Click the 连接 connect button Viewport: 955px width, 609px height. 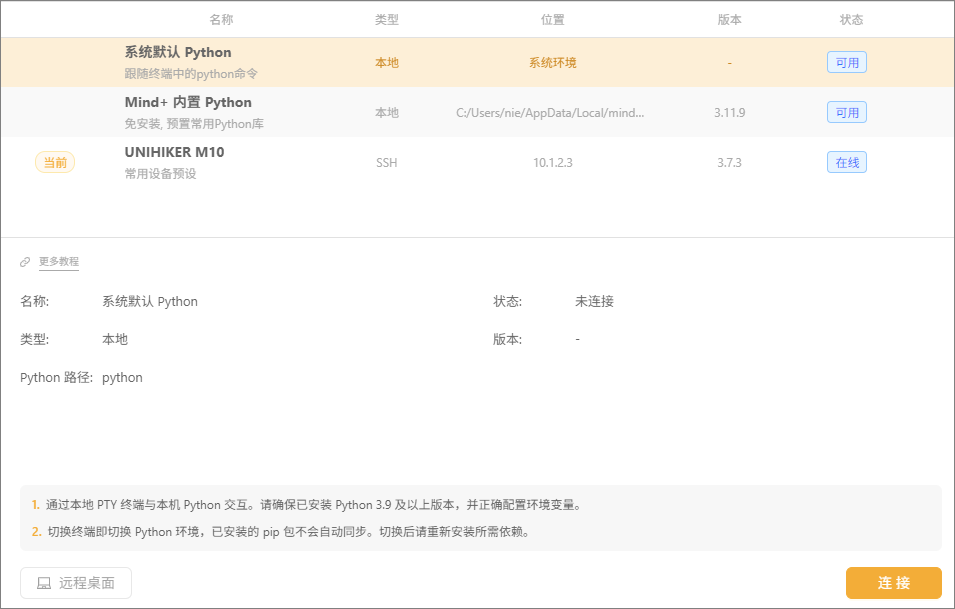tap(893, 583)
